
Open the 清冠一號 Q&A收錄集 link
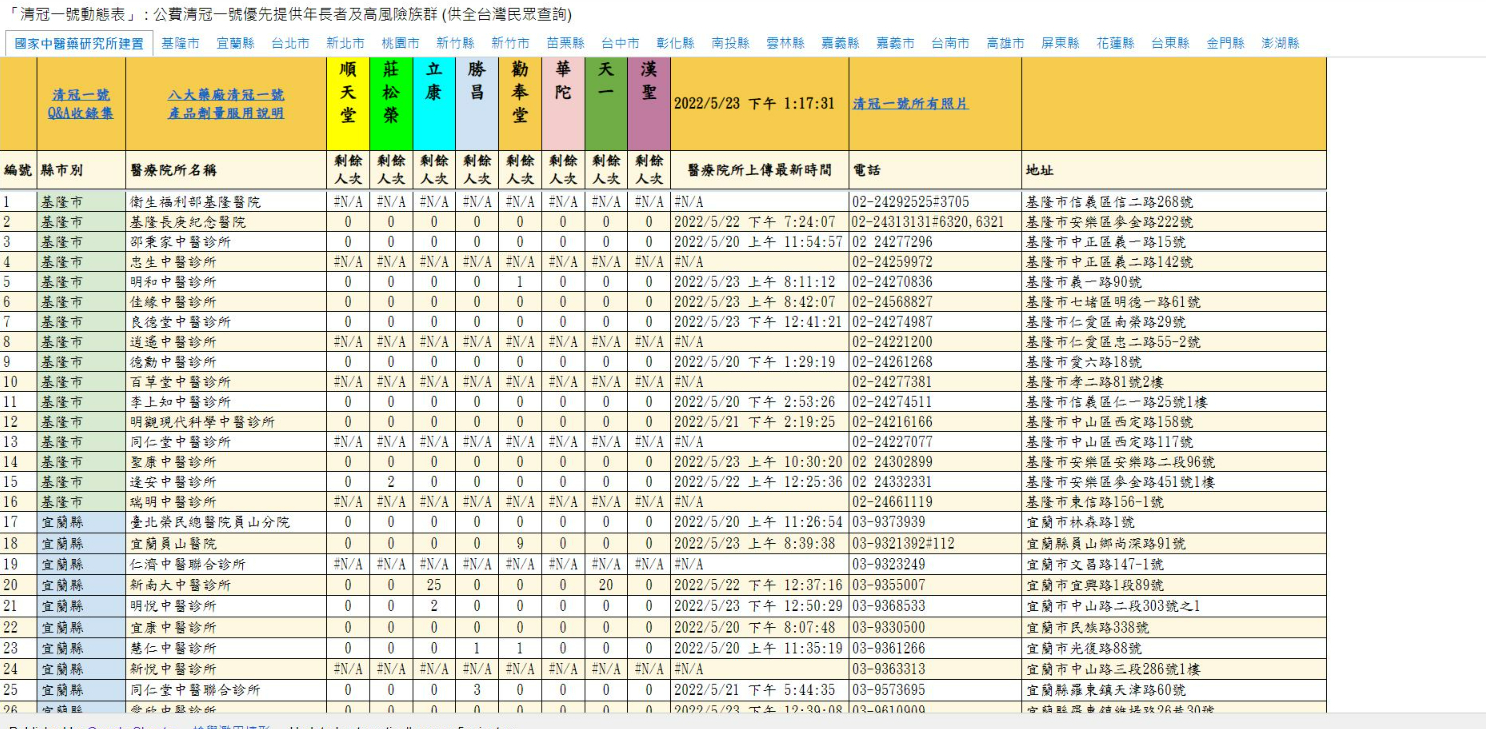click(81, 104)
